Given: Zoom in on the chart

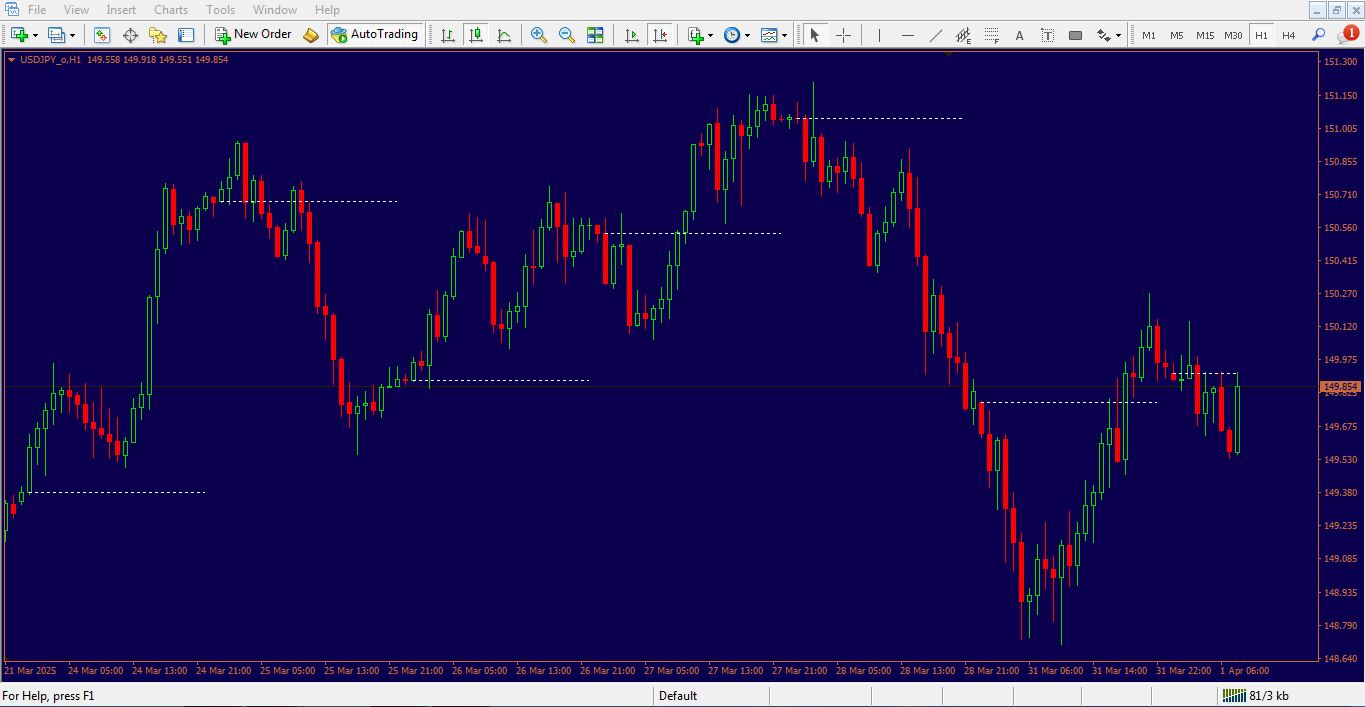Looking at the screenshot, I should pos(539,35).
